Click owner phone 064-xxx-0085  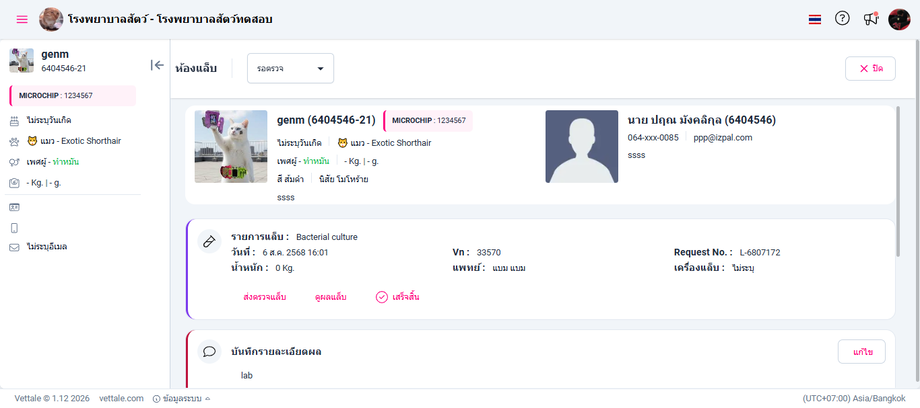tap(653, 138)
